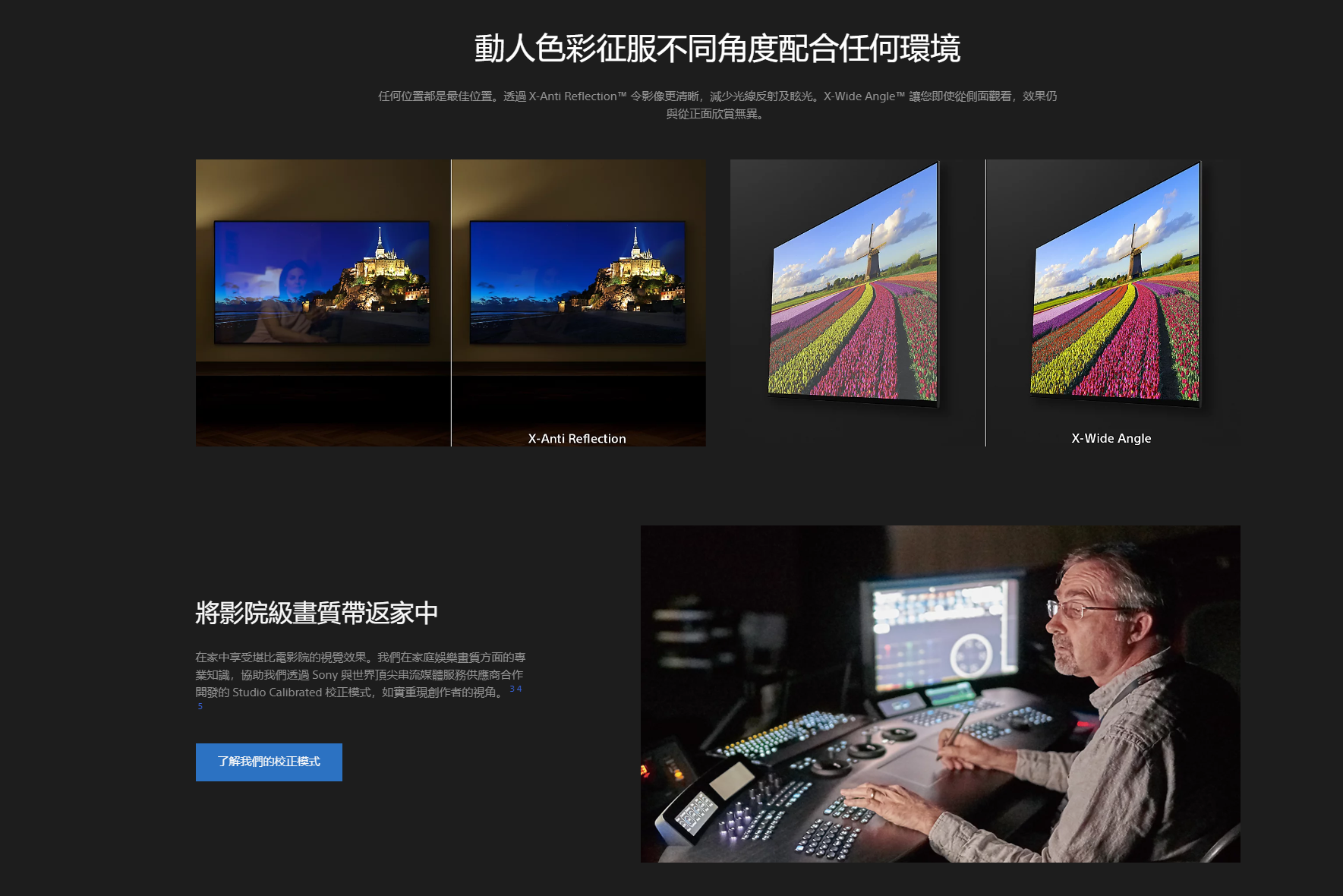
Task: Click the X-Anti Reflection caption label
Action: [577, 438]
